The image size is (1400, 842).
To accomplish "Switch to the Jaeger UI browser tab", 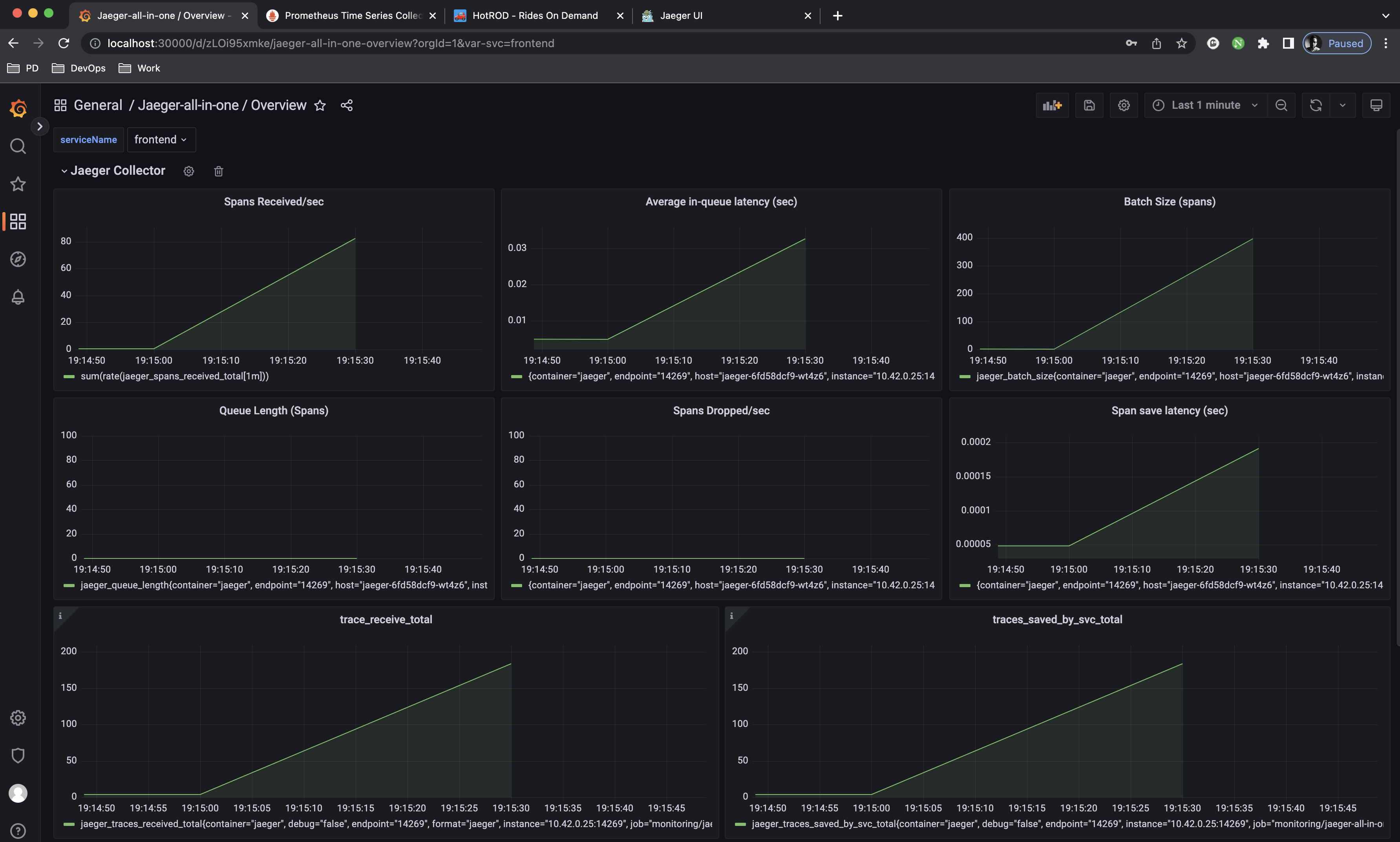I will click(x=681, y=15).
